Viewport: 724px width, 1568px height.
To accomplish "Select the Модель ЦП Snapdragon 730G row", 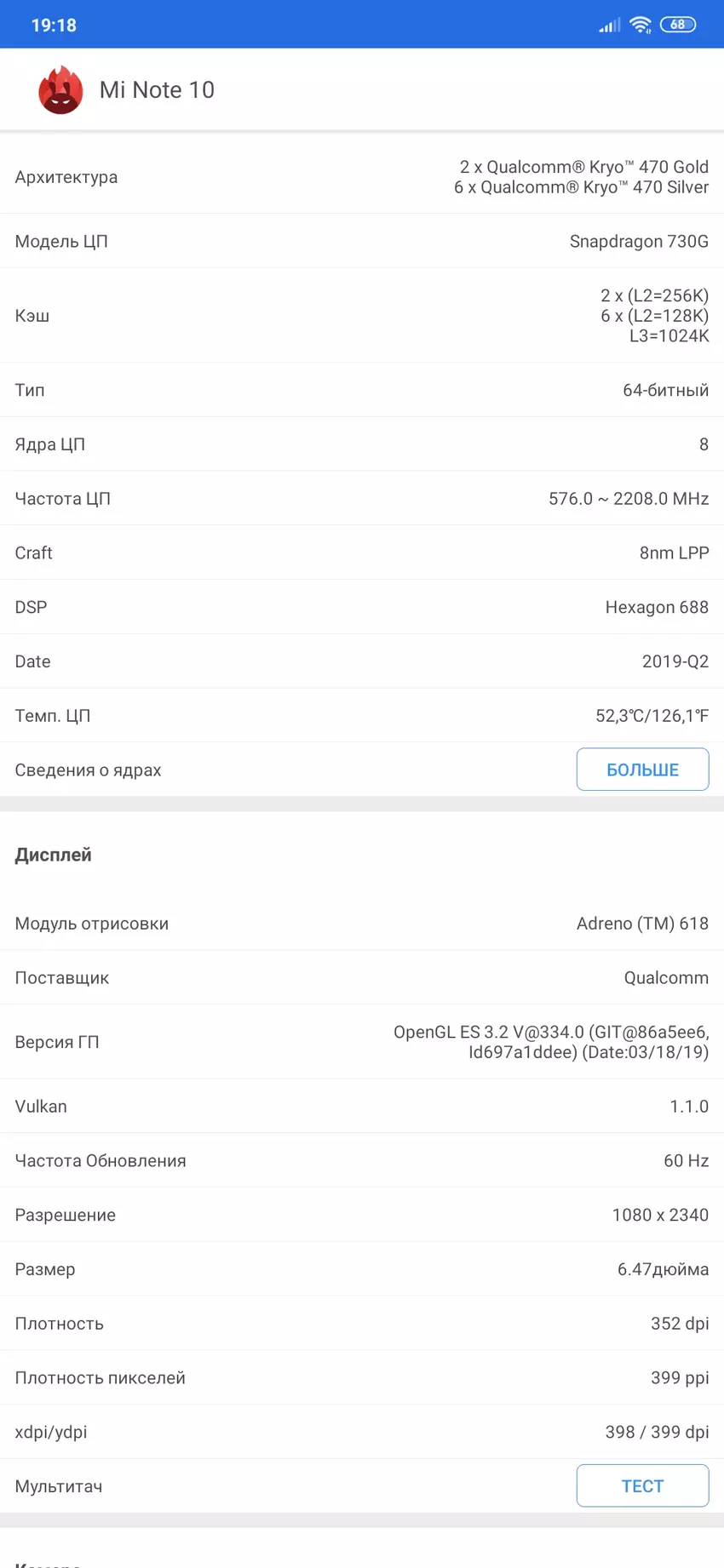I will [362, 242].
